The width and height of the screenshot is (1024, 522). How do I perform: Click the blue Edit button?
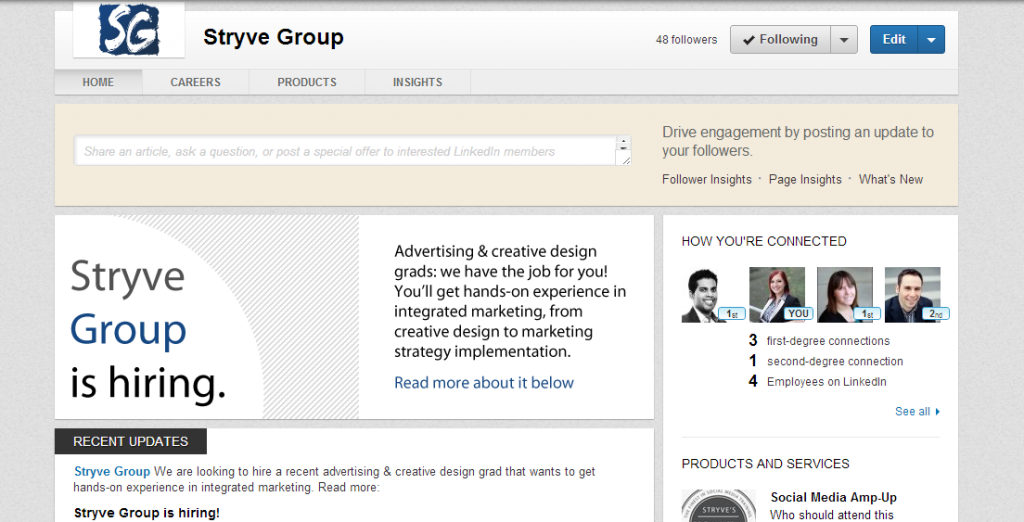893,40
